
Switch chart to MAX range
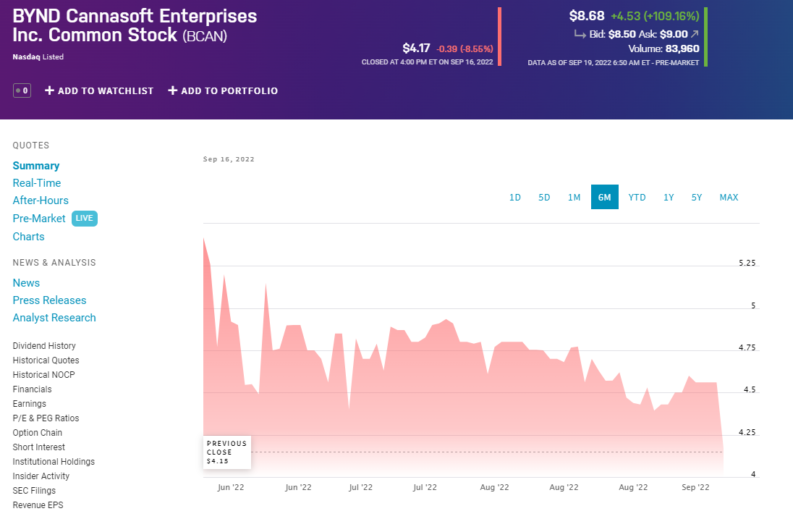click(x=729, y=197)
